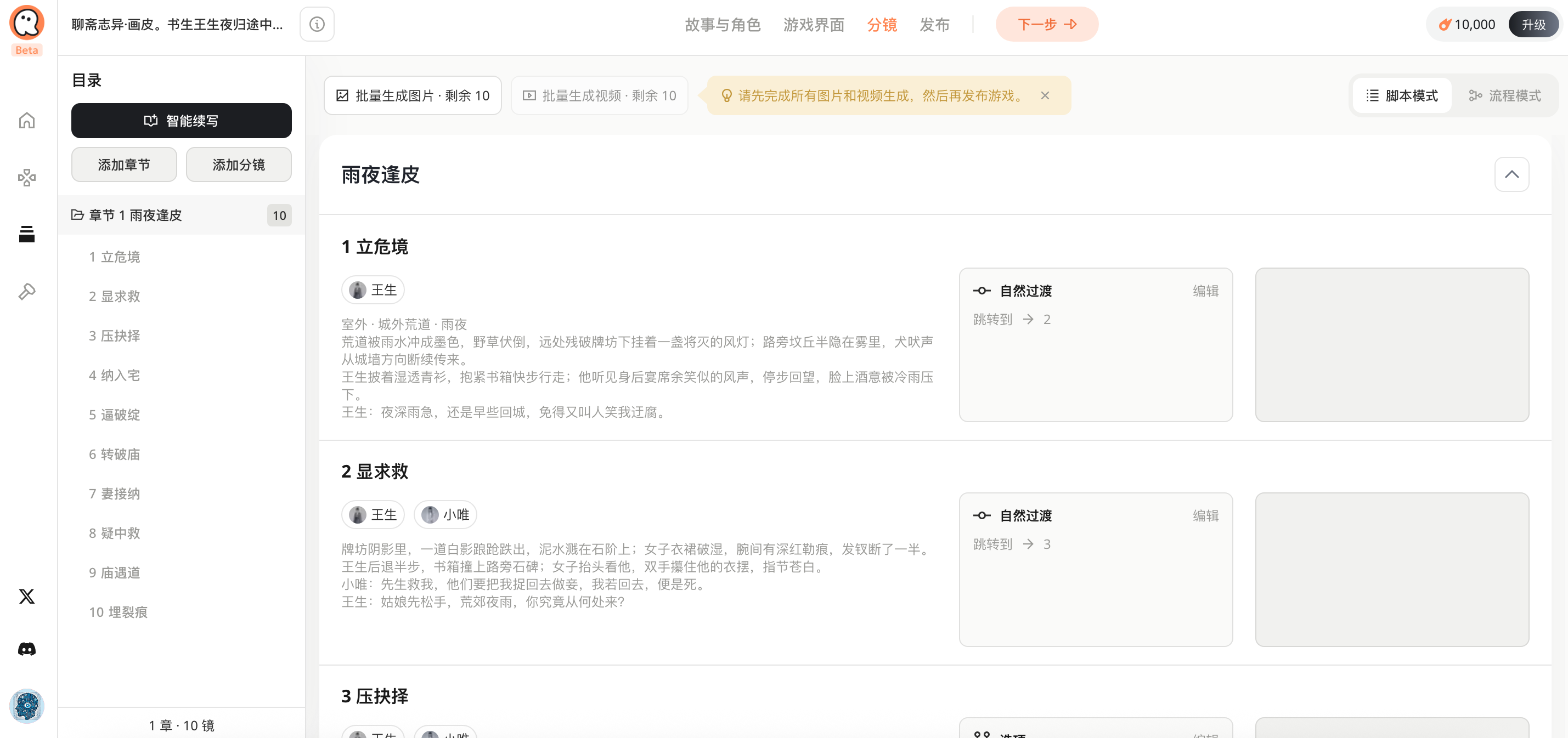Click 王生 avatar chip in scene 1
Viewport: 1568px width, 738px height.
tap(373, 290)
